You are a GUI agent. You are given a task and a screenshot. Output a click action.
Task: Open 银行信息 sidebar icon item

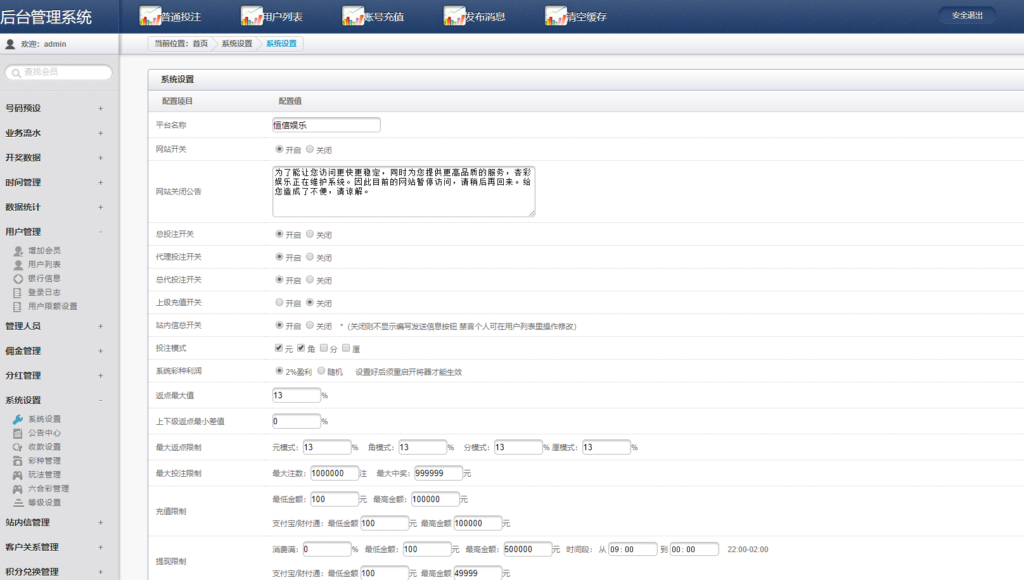[x=18, y=278]
